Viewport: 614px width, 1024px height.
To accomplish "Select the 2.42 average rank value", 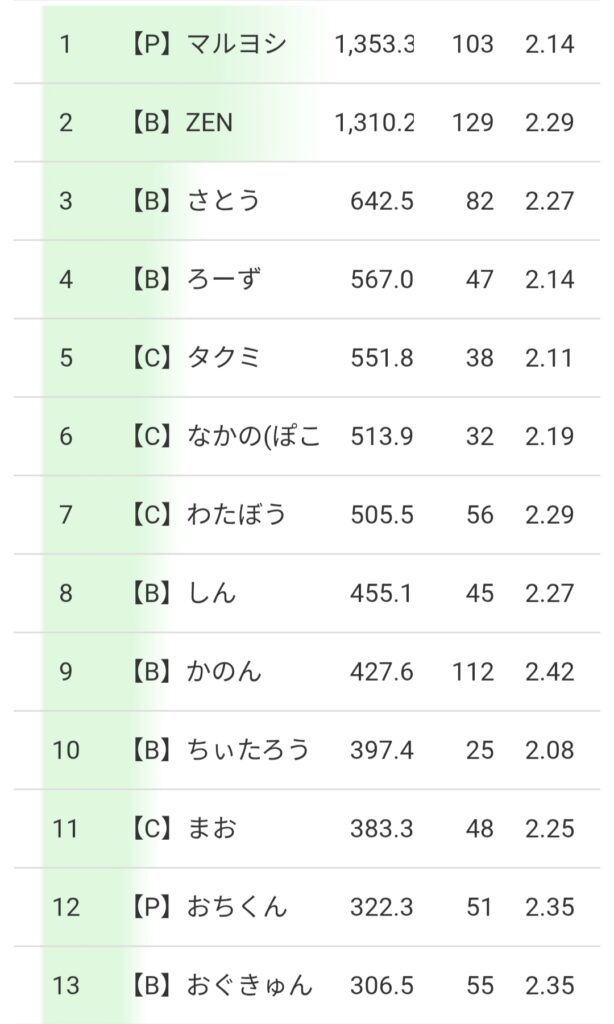I will [x=549, y=671].
